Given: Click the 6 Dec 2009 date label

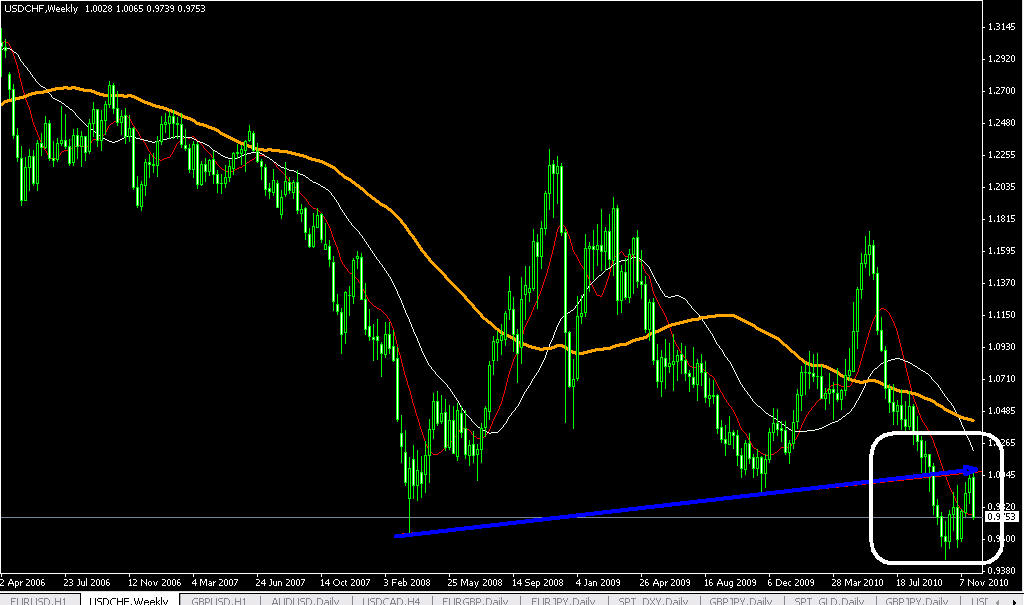Looking at the screenshot, I should (791, 582).
